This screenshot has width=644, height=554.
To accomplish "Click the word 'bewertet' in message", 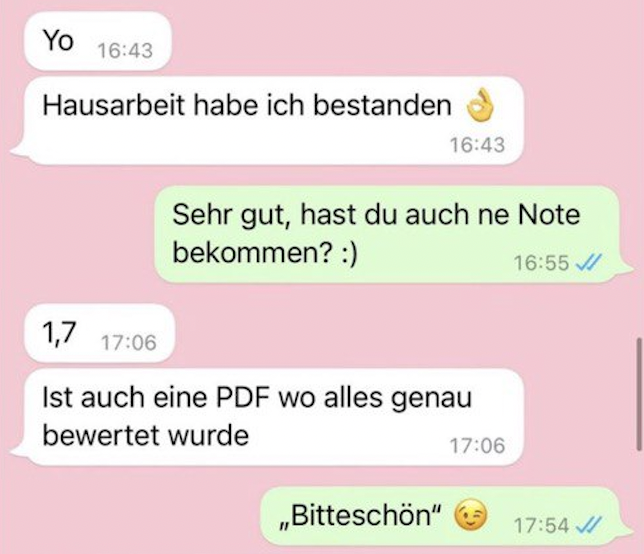I will coord(102,435).
